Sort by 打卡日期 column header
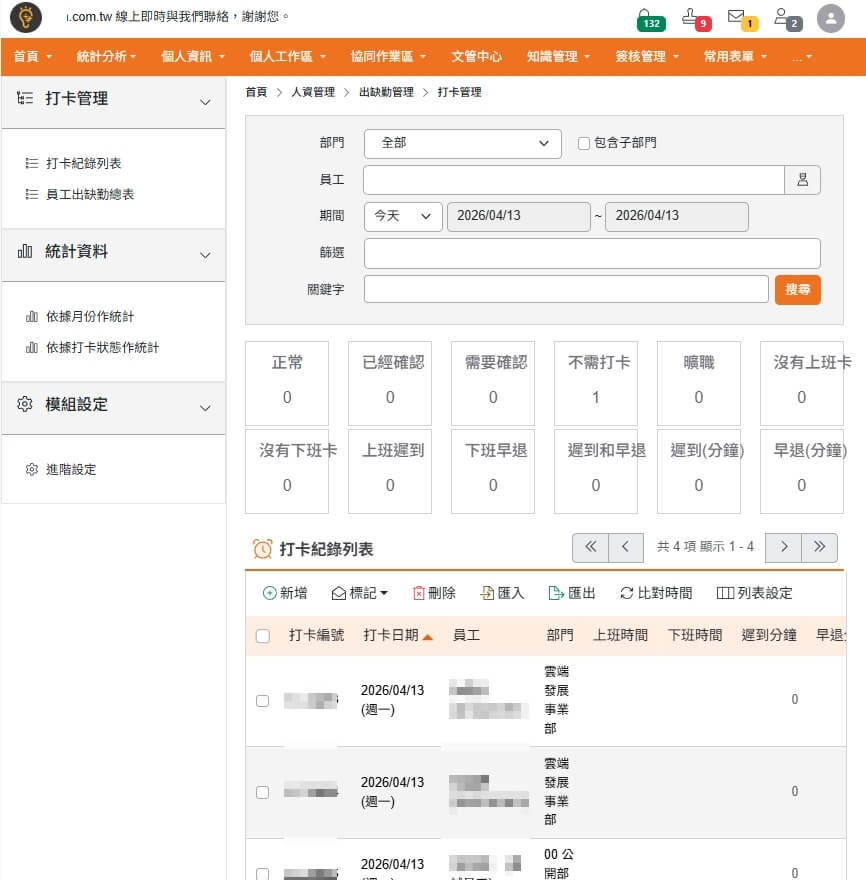This screenshot has width=866, height=880. tap(397, 635)
